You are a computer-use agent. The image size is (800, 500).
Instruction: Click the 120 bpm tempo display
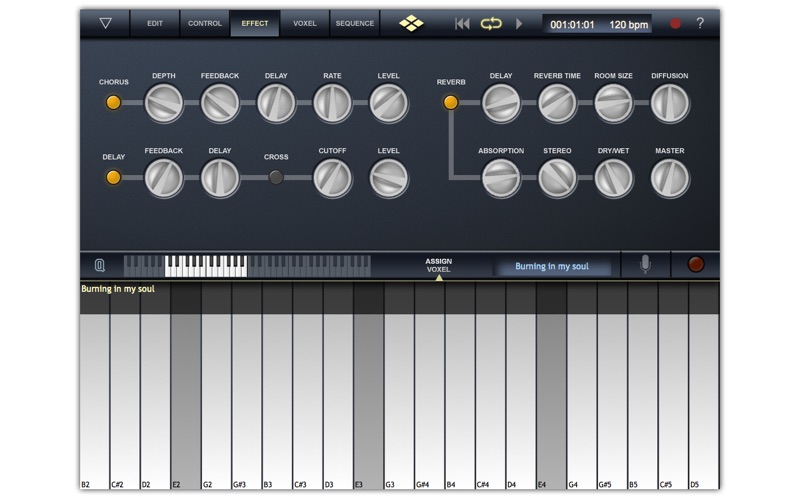pyautogui.click(x=629, y=24)
